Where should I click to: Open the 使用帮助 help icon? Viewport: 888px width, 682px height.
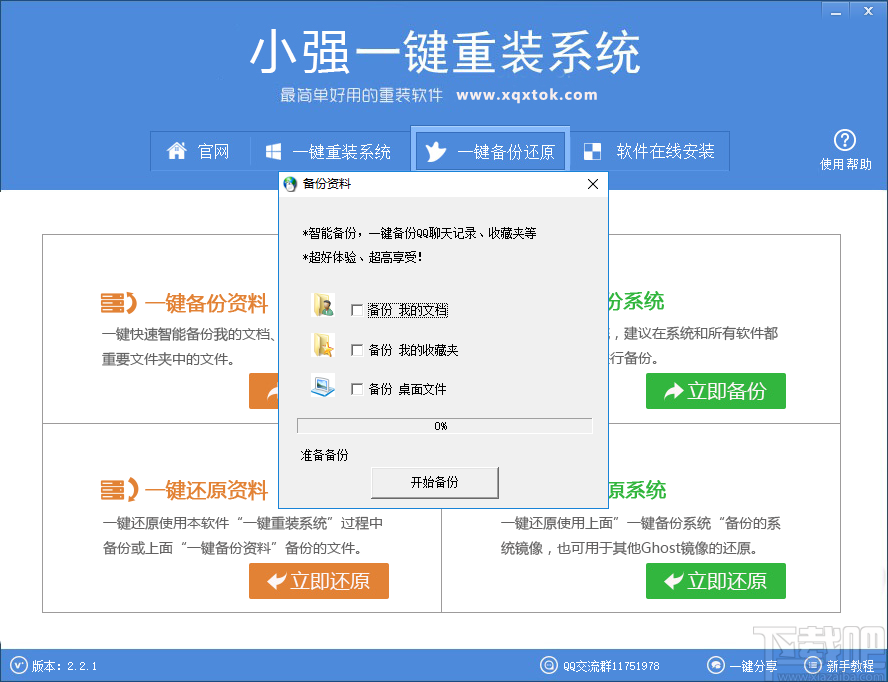(845, 142)
